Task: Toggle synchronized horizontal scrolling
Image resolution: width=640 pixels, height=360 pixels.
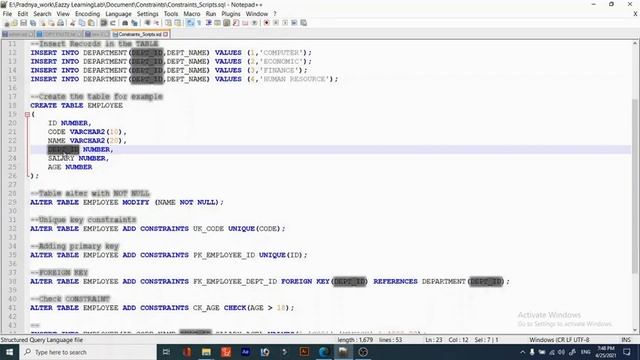Action: [178, 23]
